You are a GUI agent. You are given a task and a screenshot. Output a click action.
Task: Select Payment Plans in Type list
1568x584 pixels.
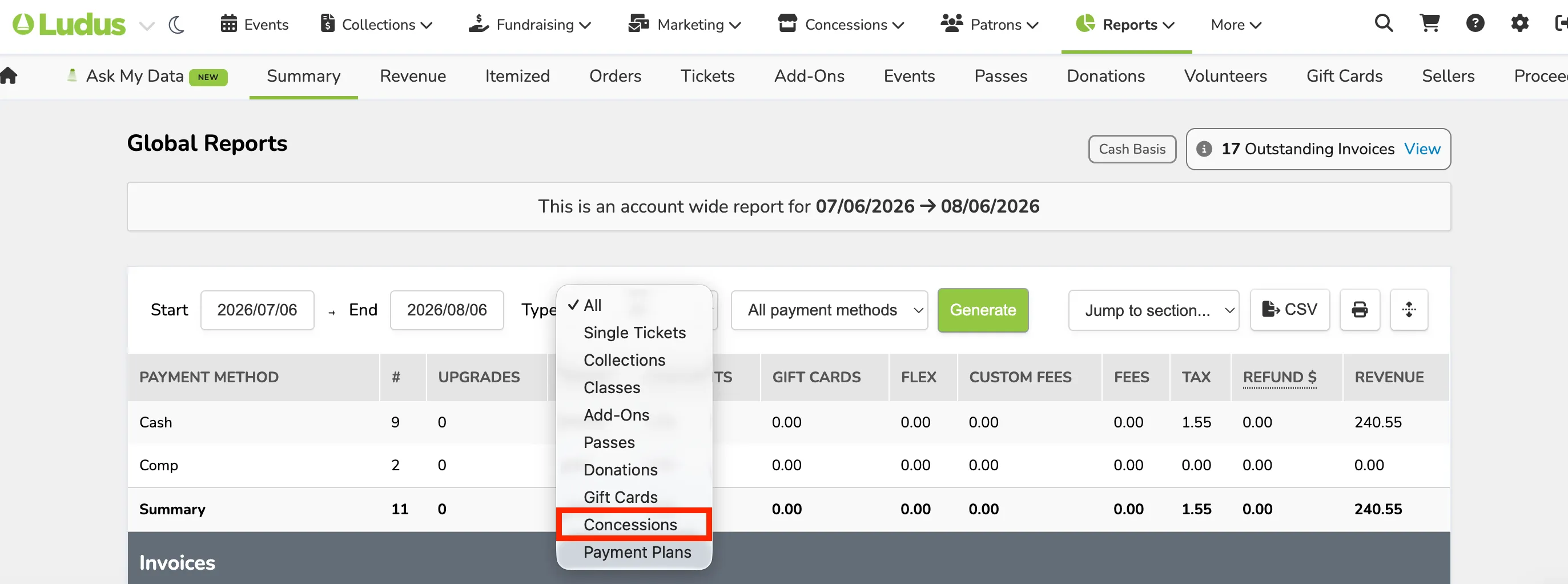pyautogui.click(x=634, y=552)
